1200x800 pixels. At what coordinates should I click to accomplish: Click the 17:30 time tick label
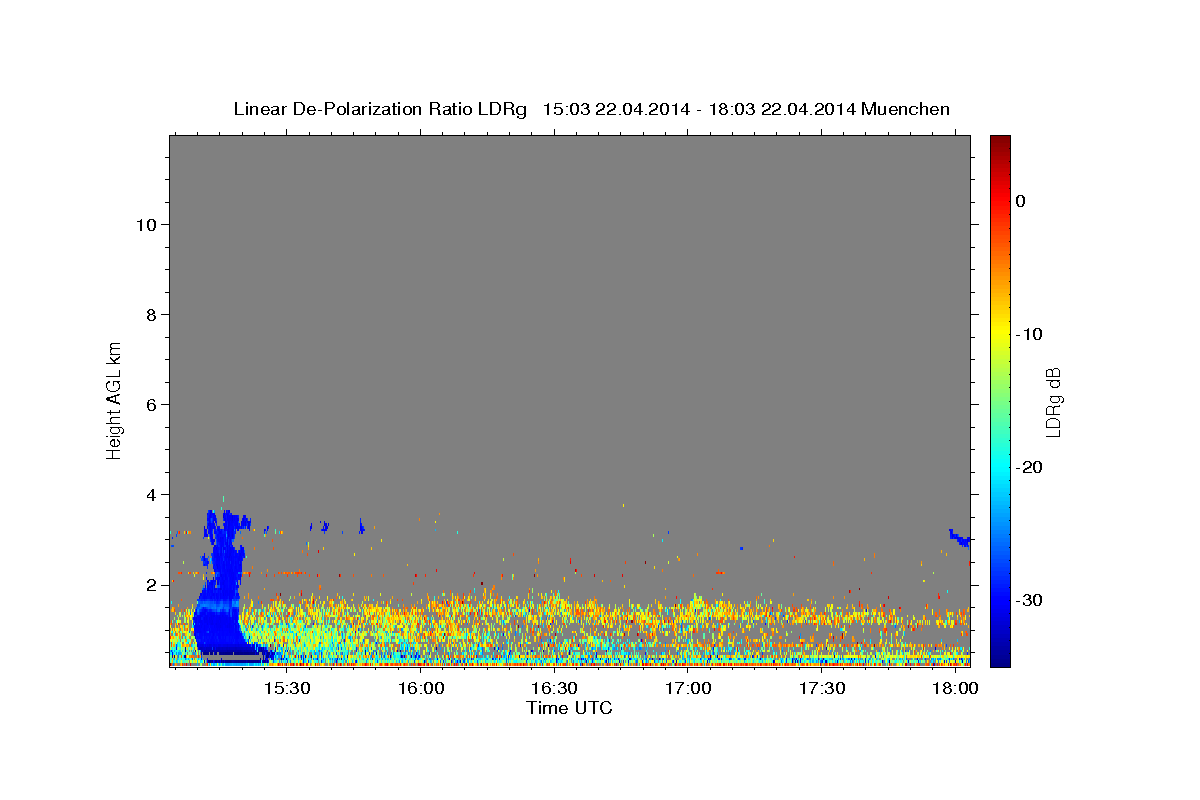(x=822, y=689)
